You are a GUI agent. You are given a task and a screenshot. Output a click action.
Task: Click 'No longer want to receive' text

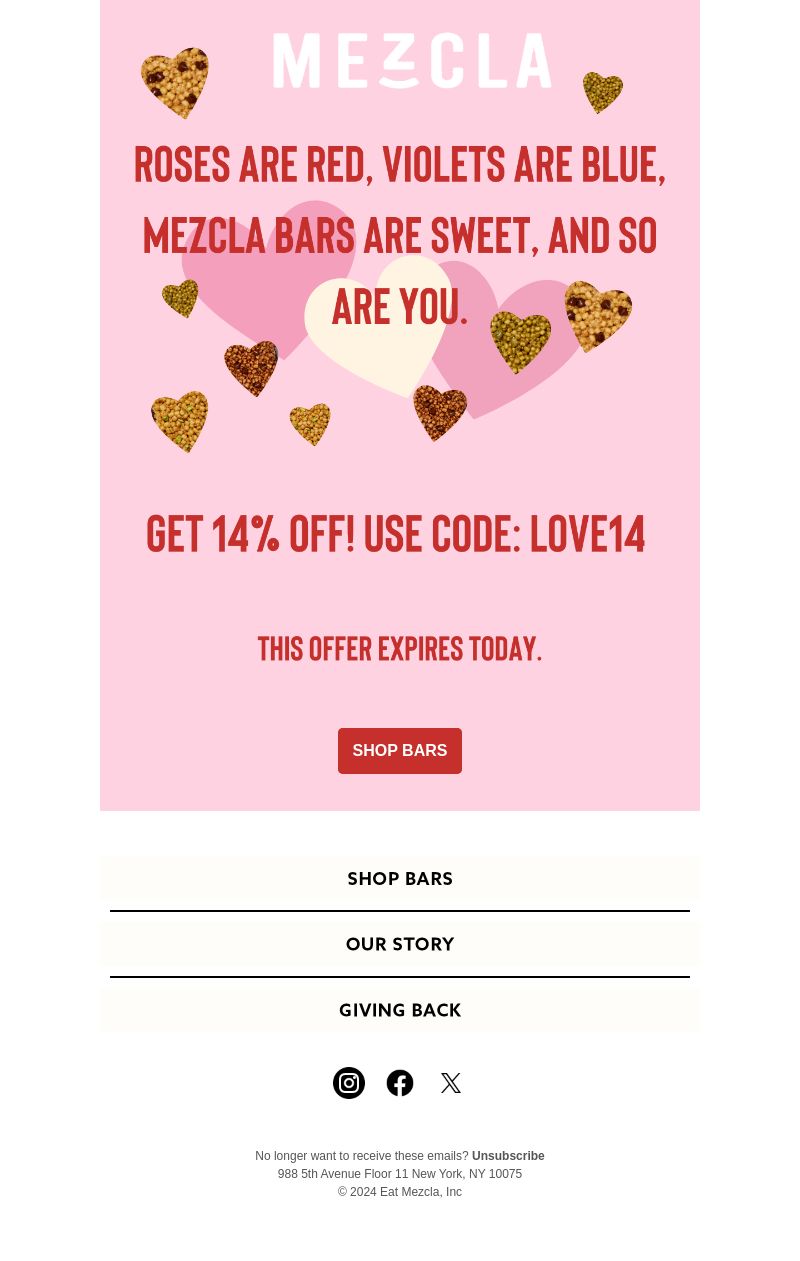click(362, 1156)
